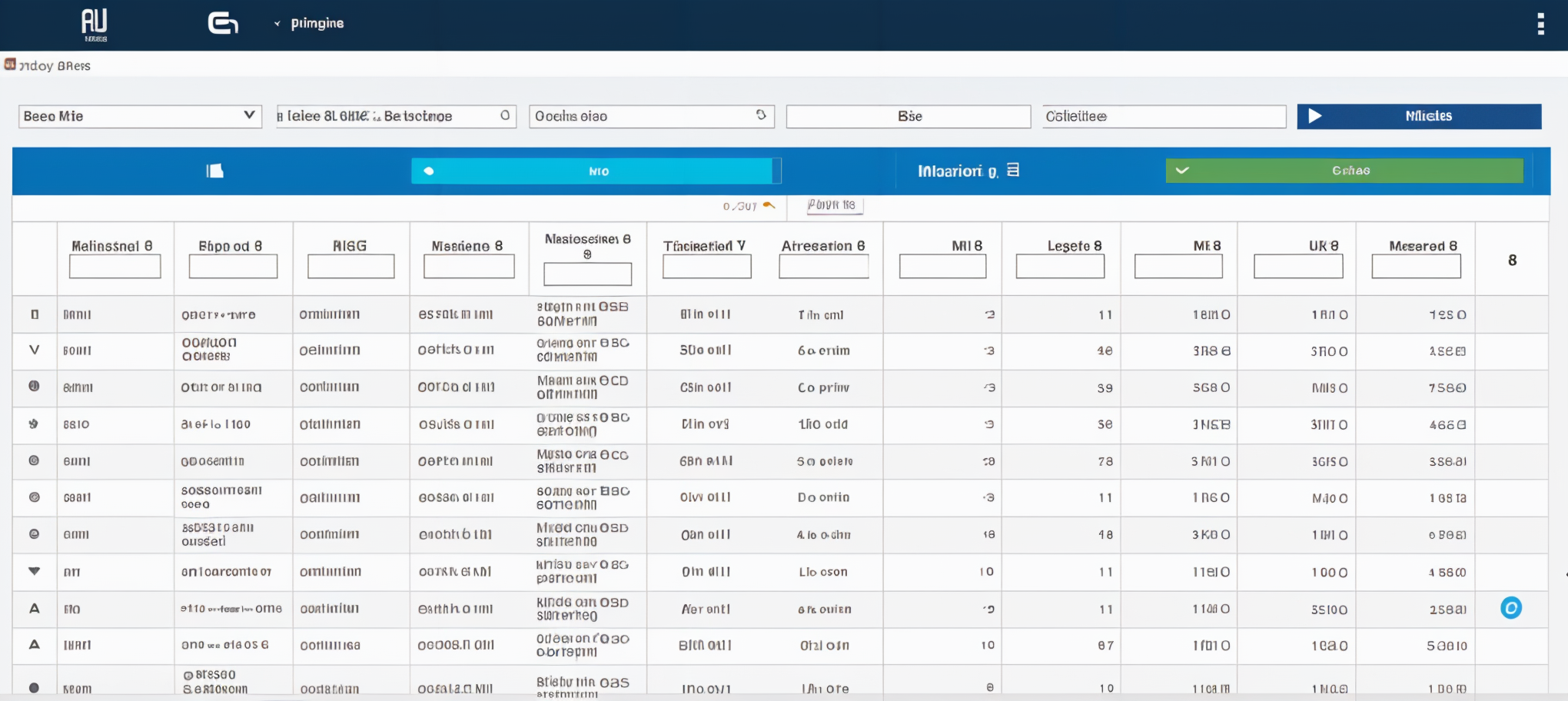Image resolution: width=1568 pixels, height=701 pixels.
Task: Click the AU logo icon in the header
Action: (x=95, y=24)
